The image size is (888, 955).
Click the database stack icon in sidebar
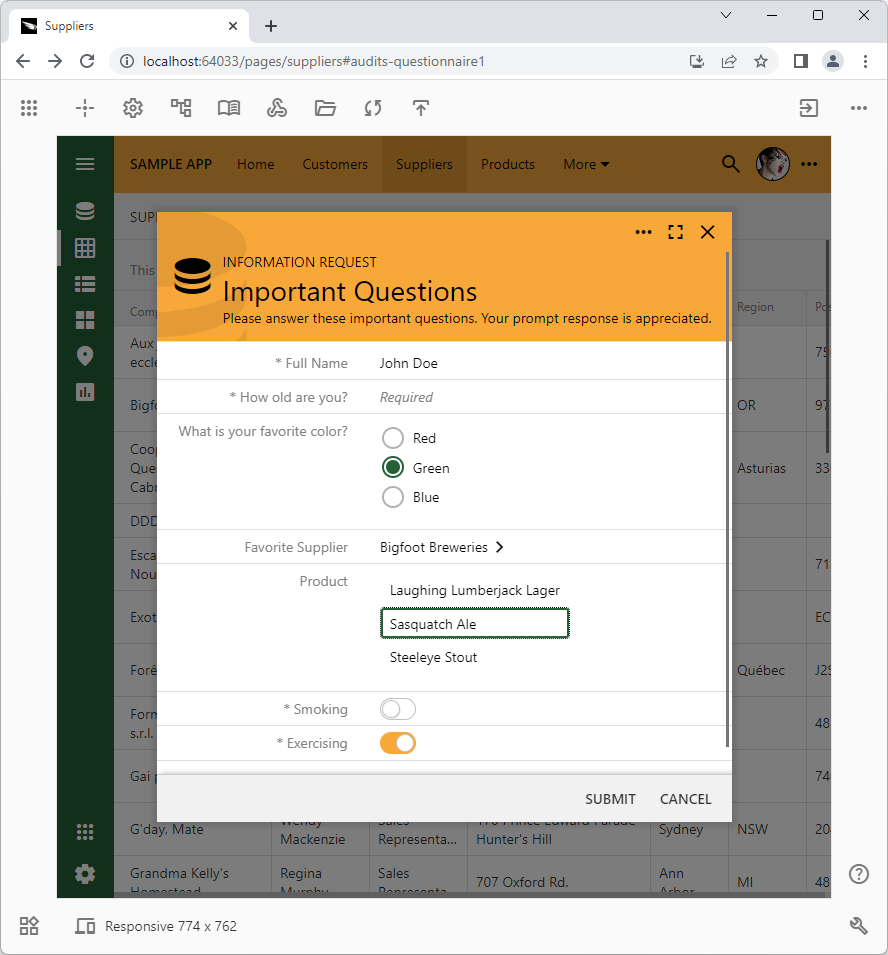(85, 211)
